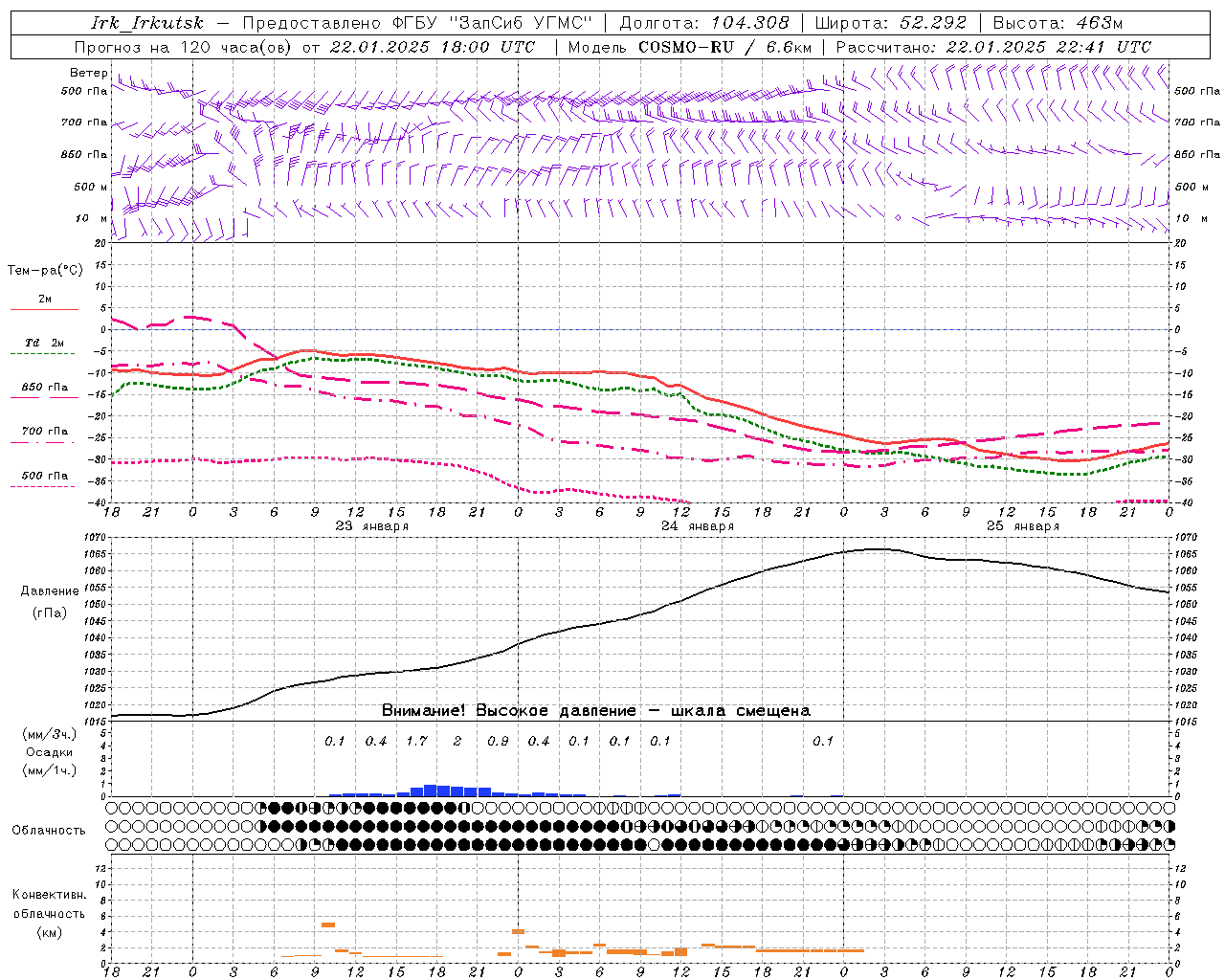Click the computed timestamp "Рассчитано: 22.01.2025 22:41 UTC"
Screen dimensions: 1225x980
click(993, 47)
